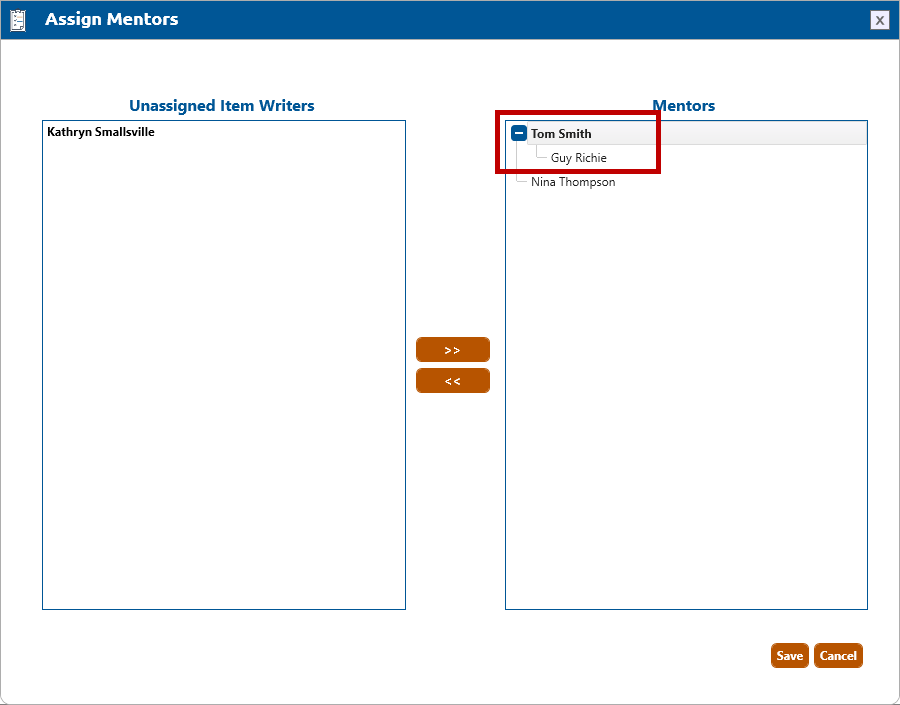Click the tree connector line beside Guy Richie
This screenshot has height=705, width=900.
[541, 158]
